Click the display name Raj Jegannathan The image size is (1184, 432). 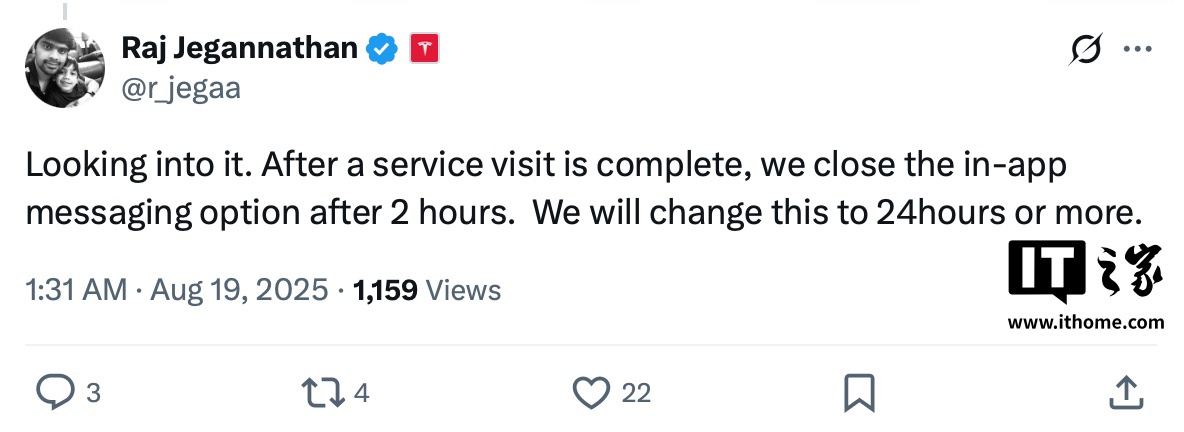239,47
